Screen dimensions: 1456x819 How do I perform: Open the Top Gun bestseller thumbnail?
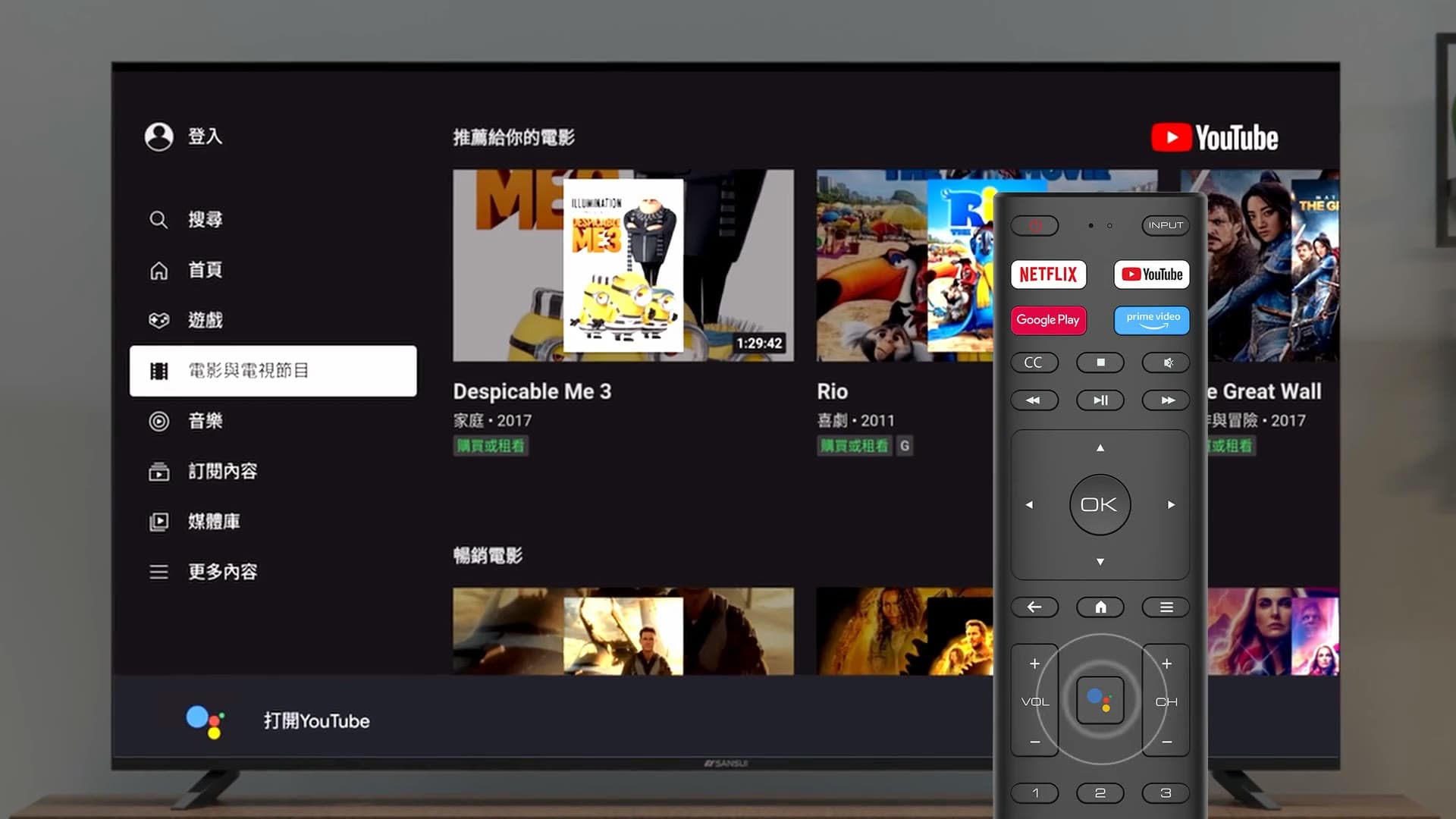(623, 631)
